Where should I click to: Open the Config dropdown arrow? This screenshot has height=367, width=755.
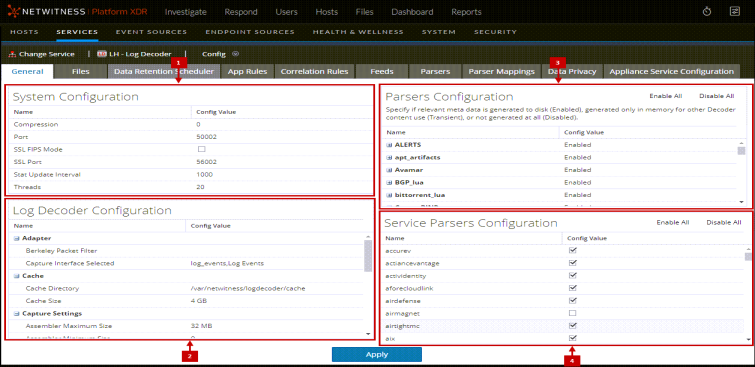[x=235, y=54]
